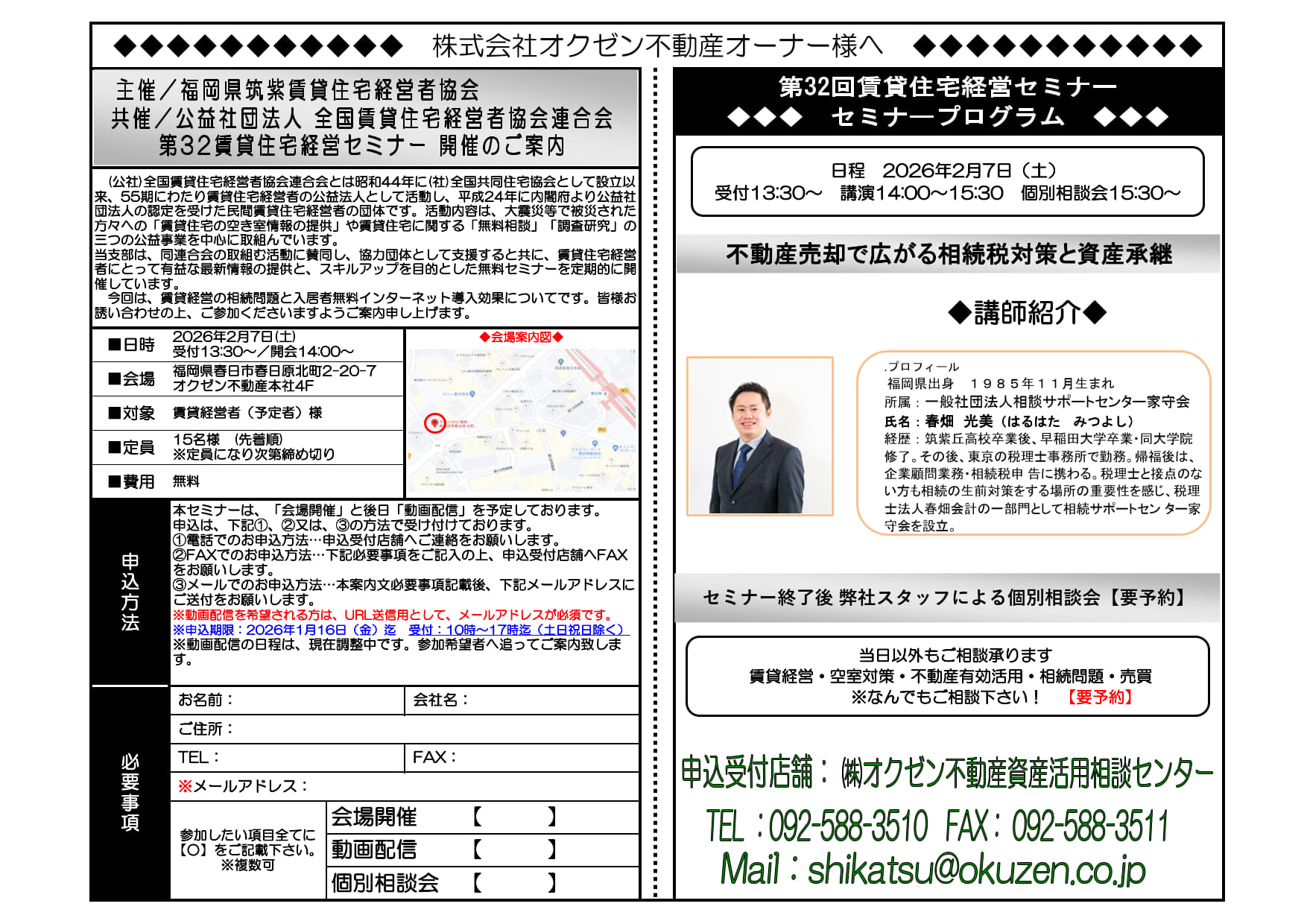Mark the 会場開催 bracket checkbox

[x=514, y=817]
